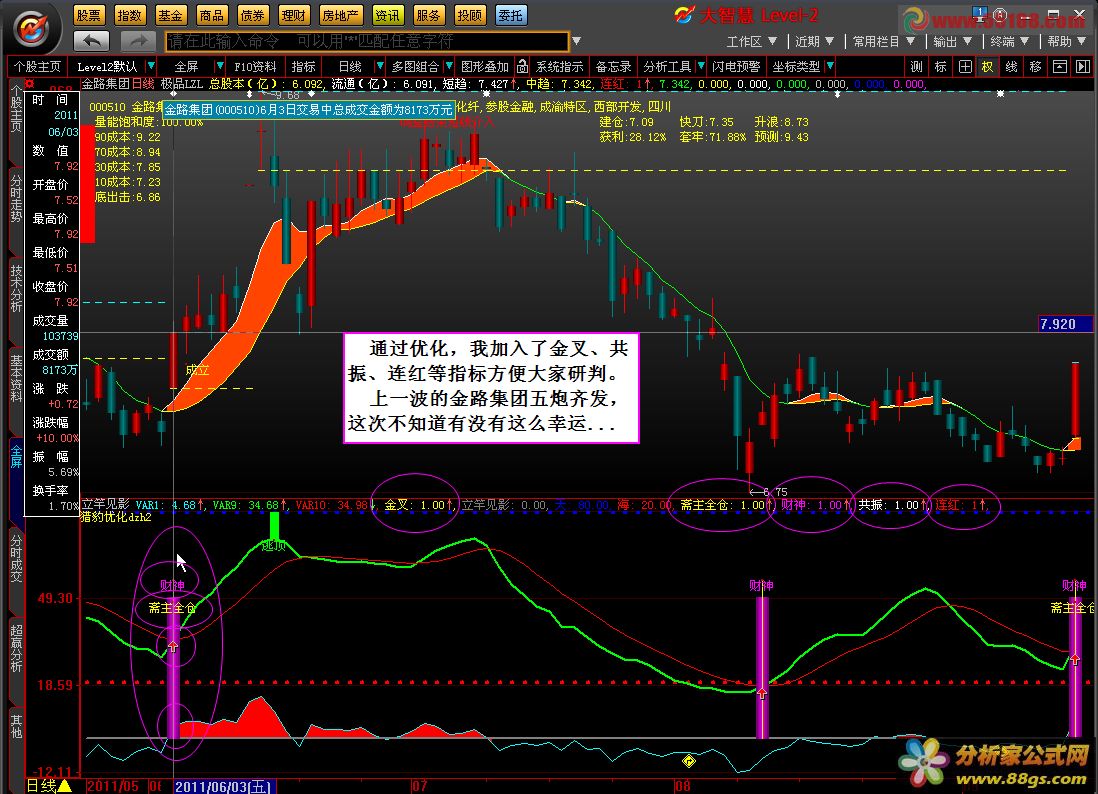Open the 委托 trading order button

click(511, 15)
